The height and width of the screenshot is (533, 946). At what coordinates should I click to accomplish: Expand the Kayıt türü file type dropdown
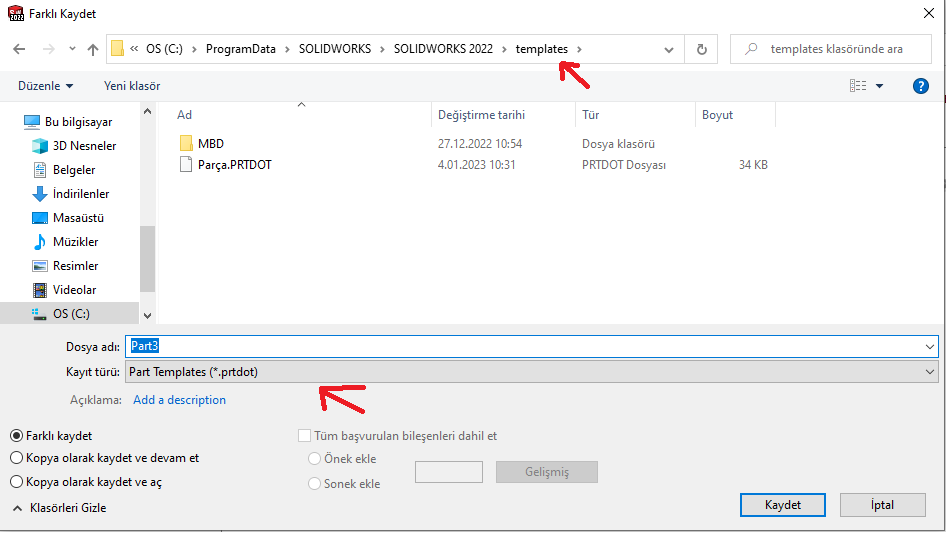coord(530,371)
